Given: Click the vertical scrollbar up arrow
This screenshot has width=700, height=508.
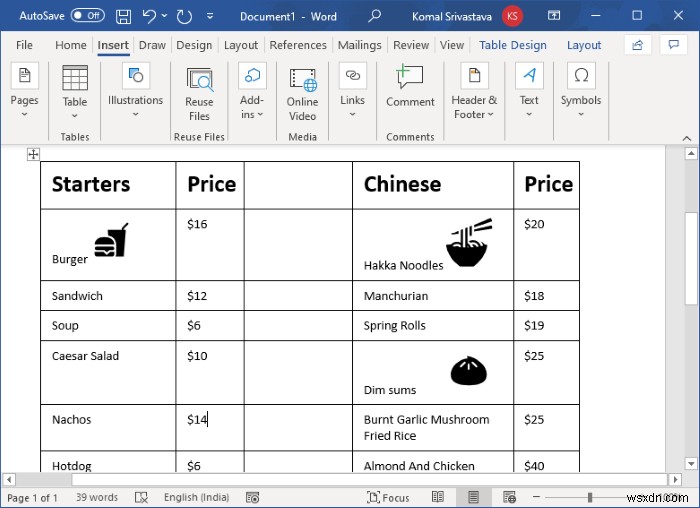Looking at the screenshot, I should (x=691, y=154).
